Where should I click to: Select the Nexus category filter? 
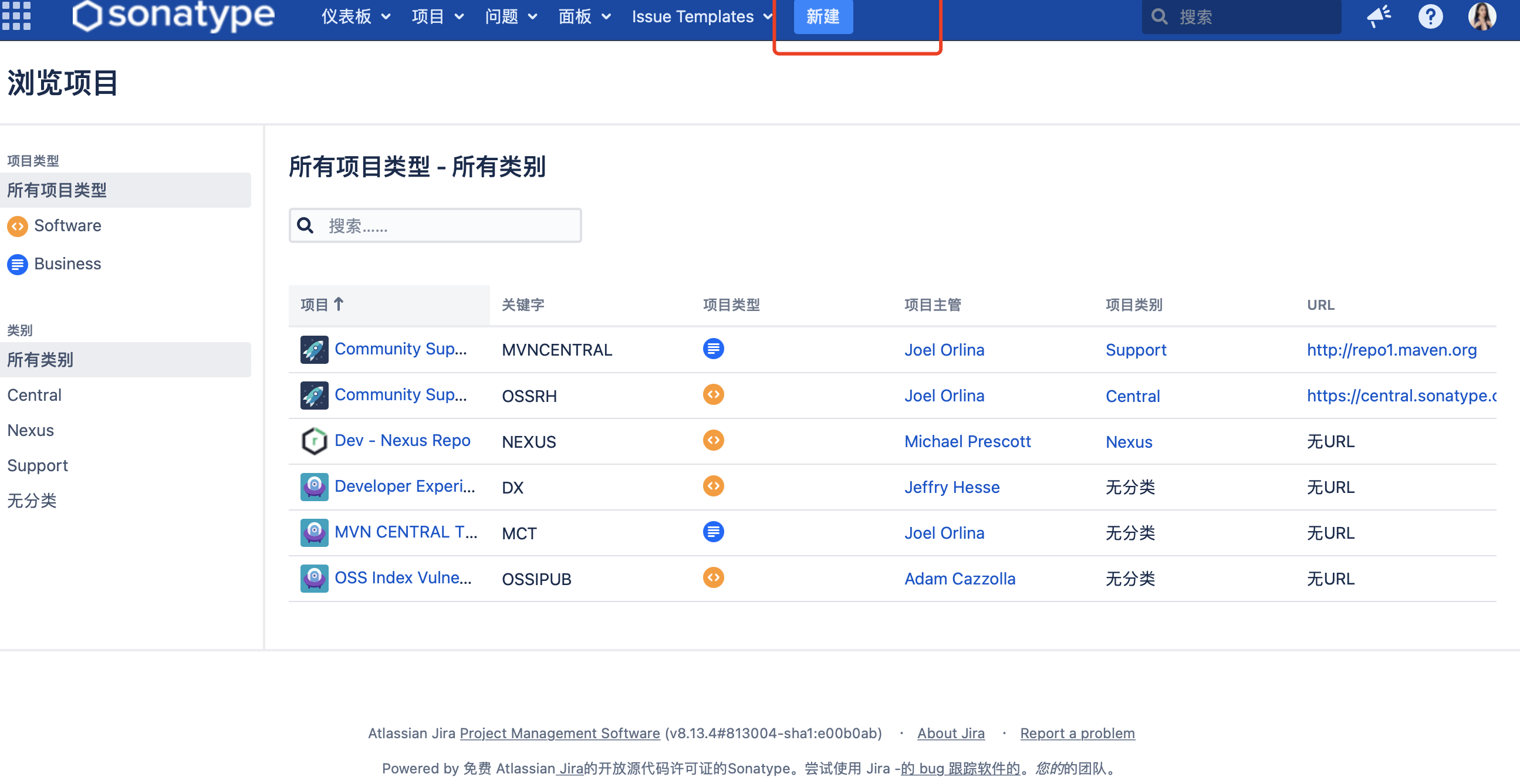point(31,430)
